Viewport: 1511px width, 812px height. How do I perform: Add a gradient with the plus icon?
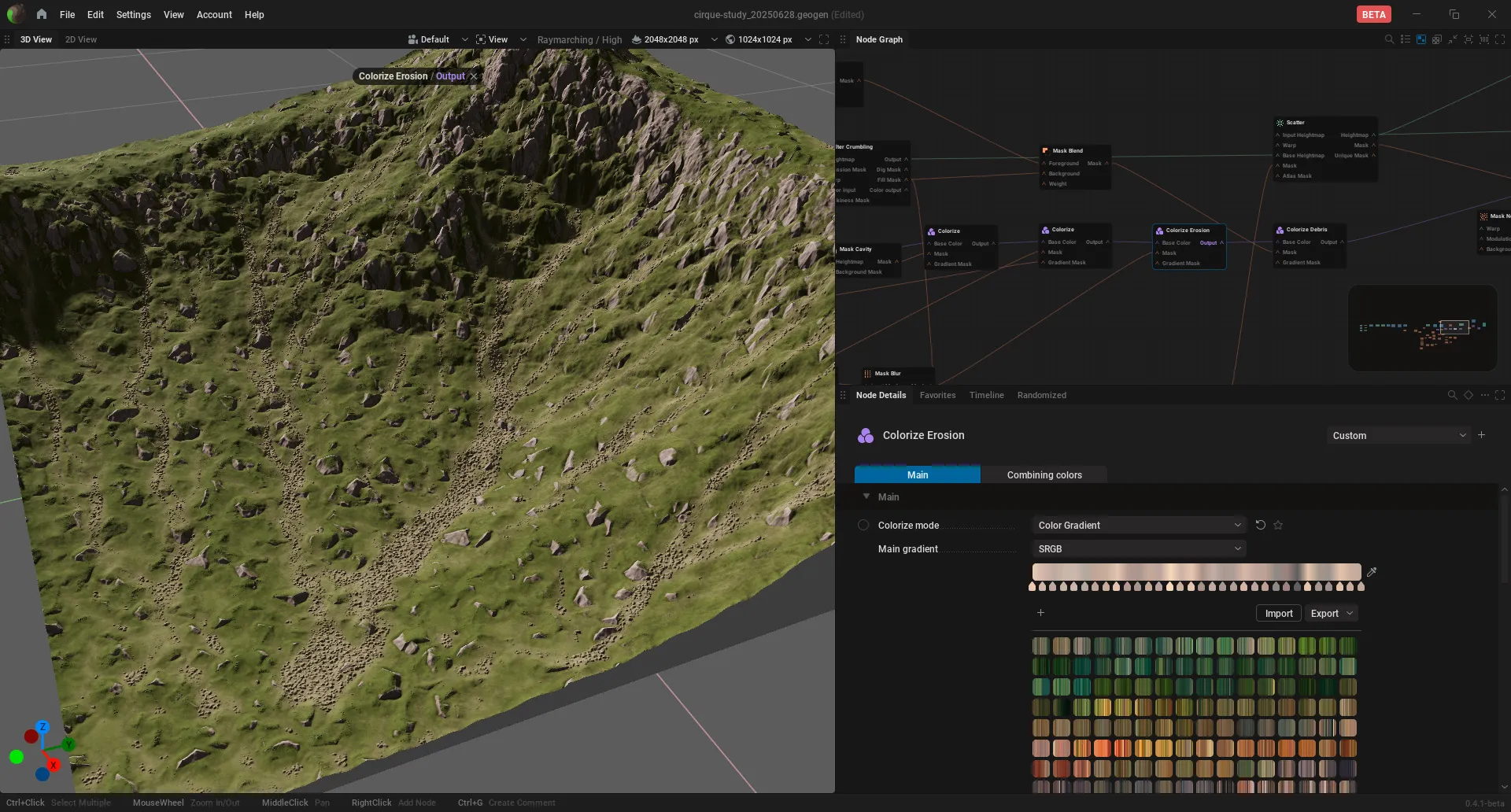pos(1040,613)
